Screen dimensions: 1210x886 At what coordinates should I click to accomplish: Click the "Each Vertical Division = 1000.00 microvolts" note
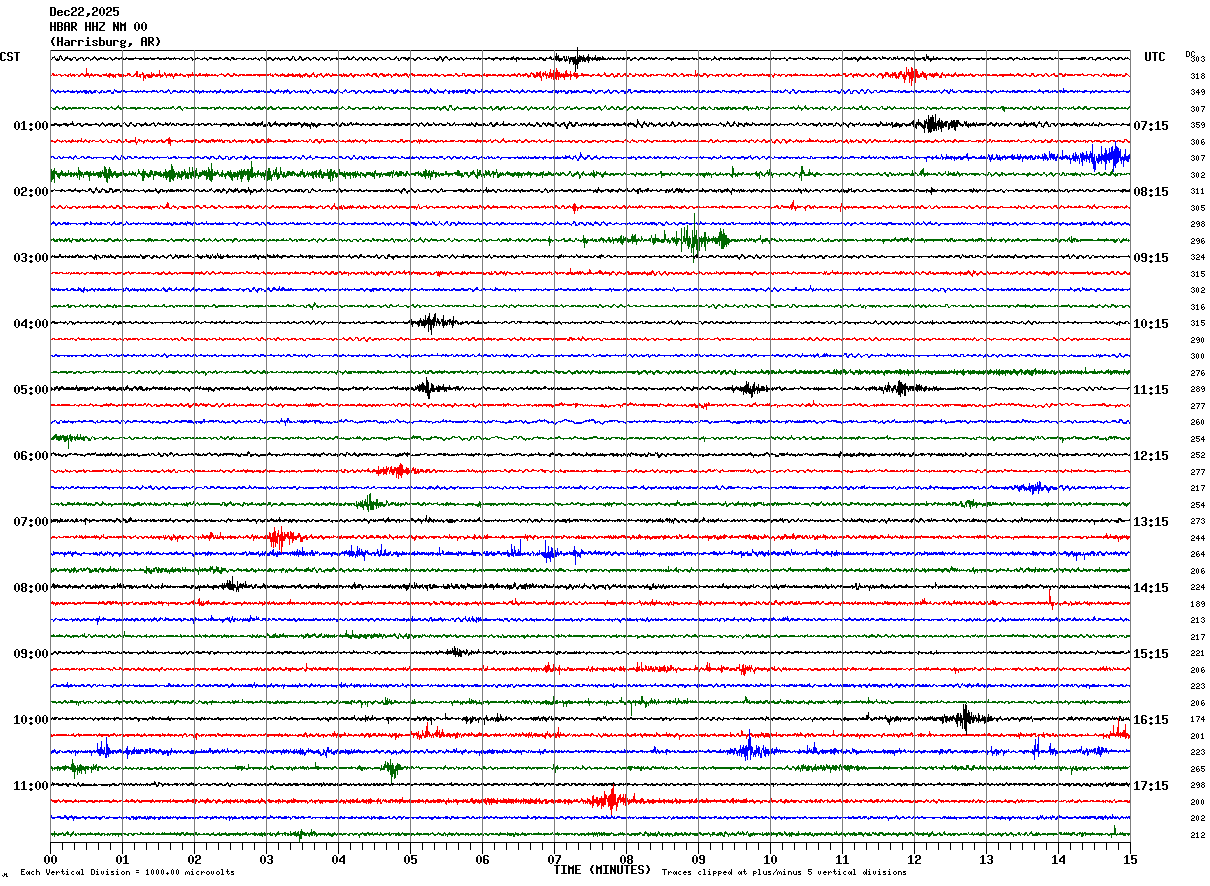point(128,872)
